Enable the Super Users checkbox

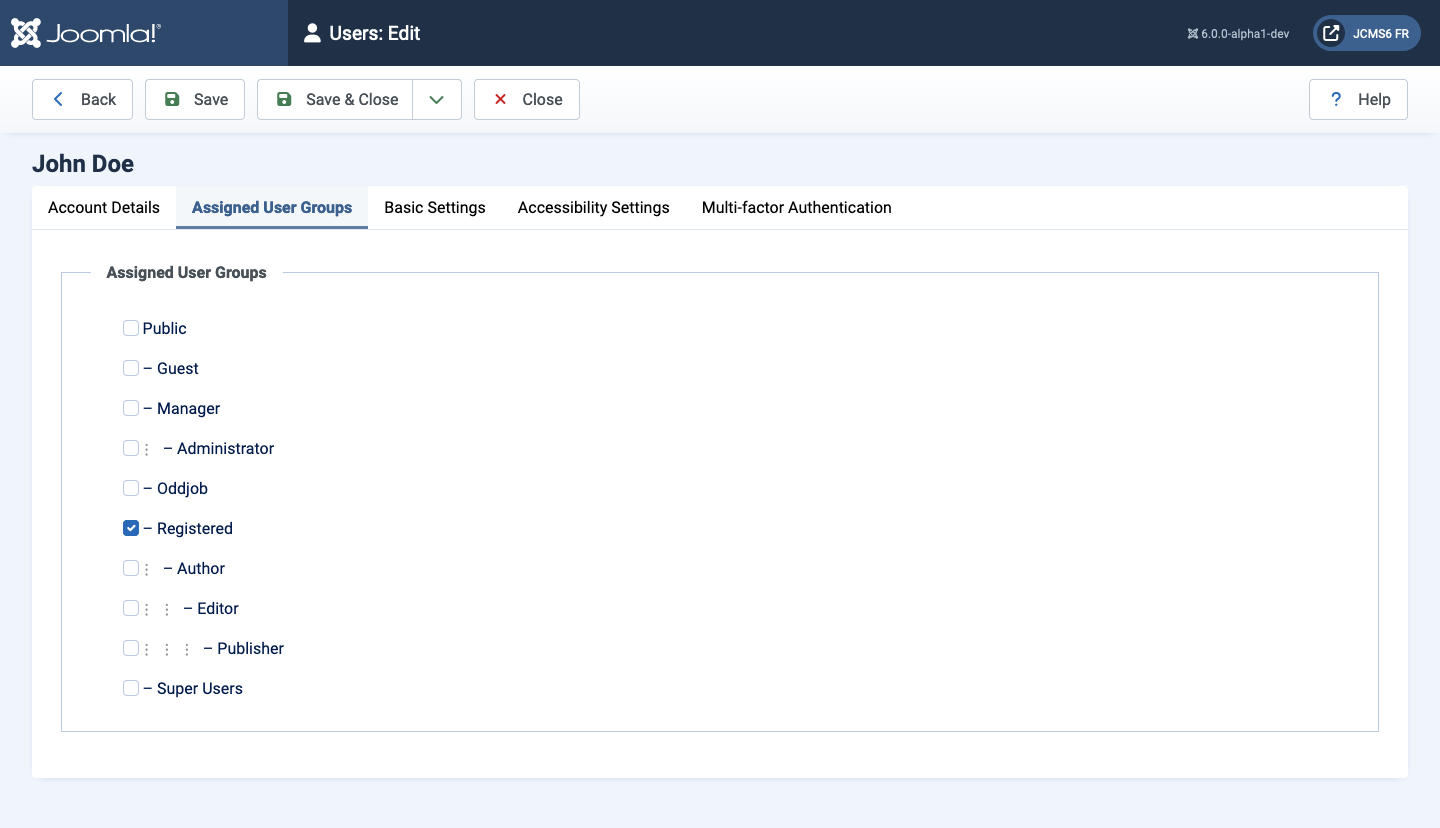pos(131,688)
